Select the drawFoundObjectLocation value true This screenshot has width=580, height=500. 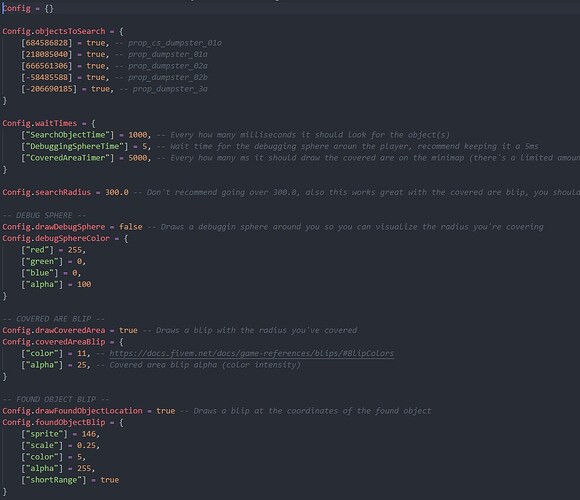tap(166, 411)
